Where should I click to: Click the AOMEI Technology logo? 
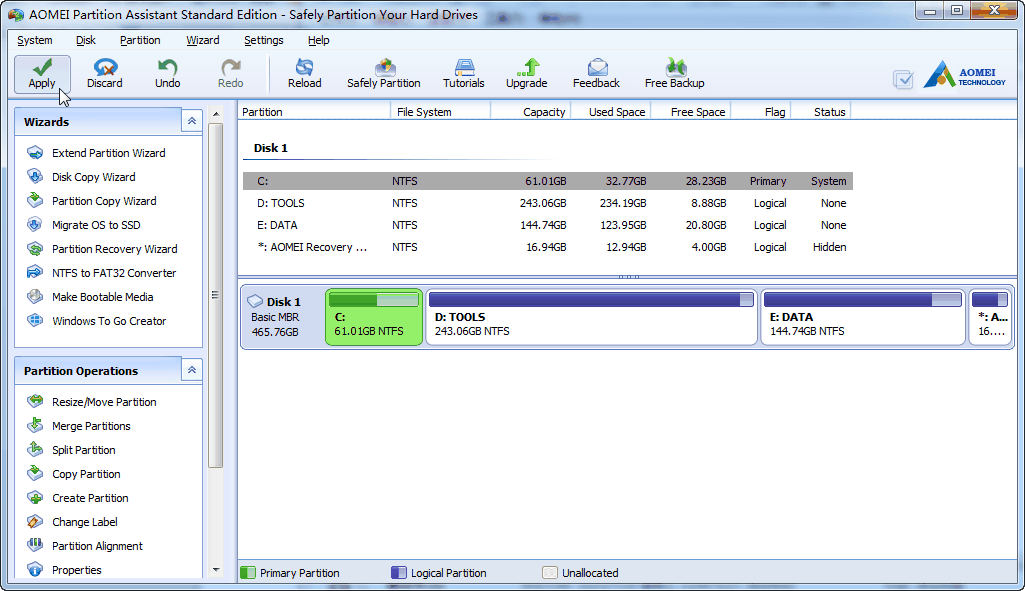tap(964, 75)
